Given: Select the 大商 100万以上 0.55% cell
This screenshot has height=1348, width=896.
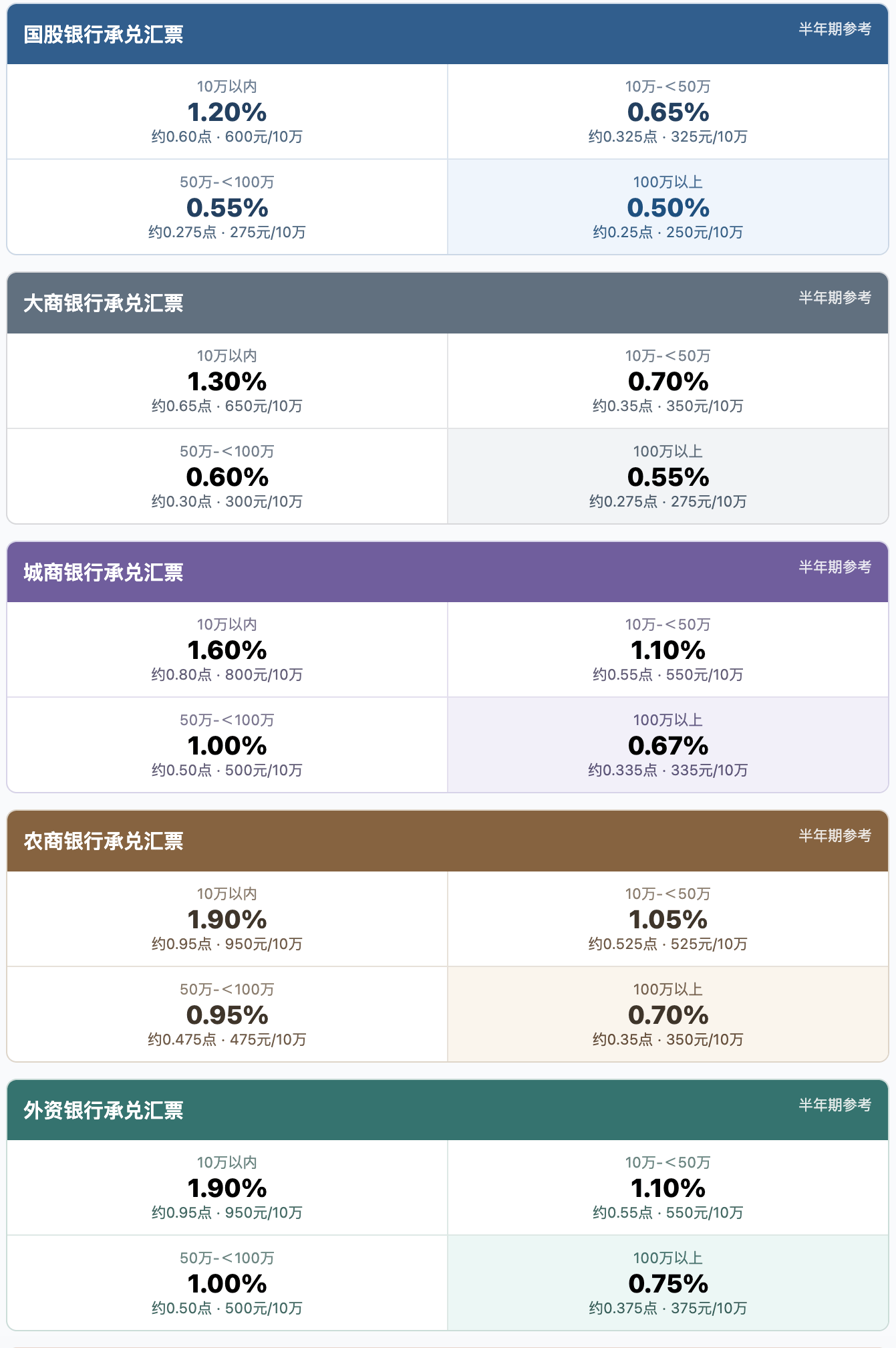Looking at the screenshot, I should (x=668, y=477).
